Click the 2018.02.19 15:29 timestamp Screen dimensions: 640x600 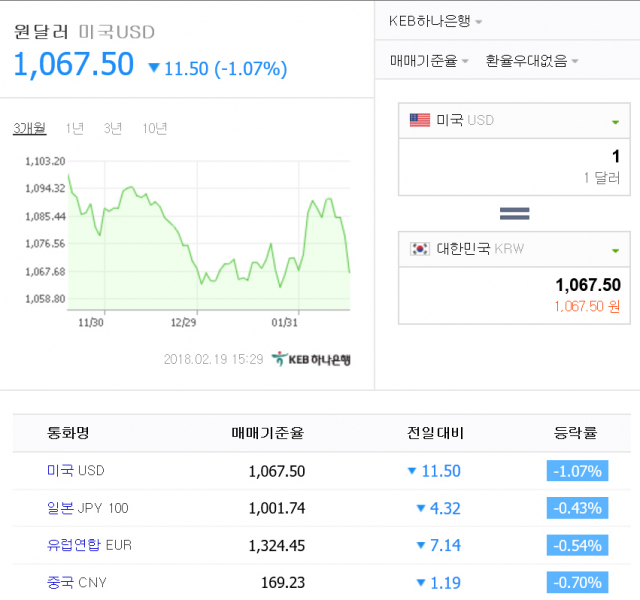213,359
